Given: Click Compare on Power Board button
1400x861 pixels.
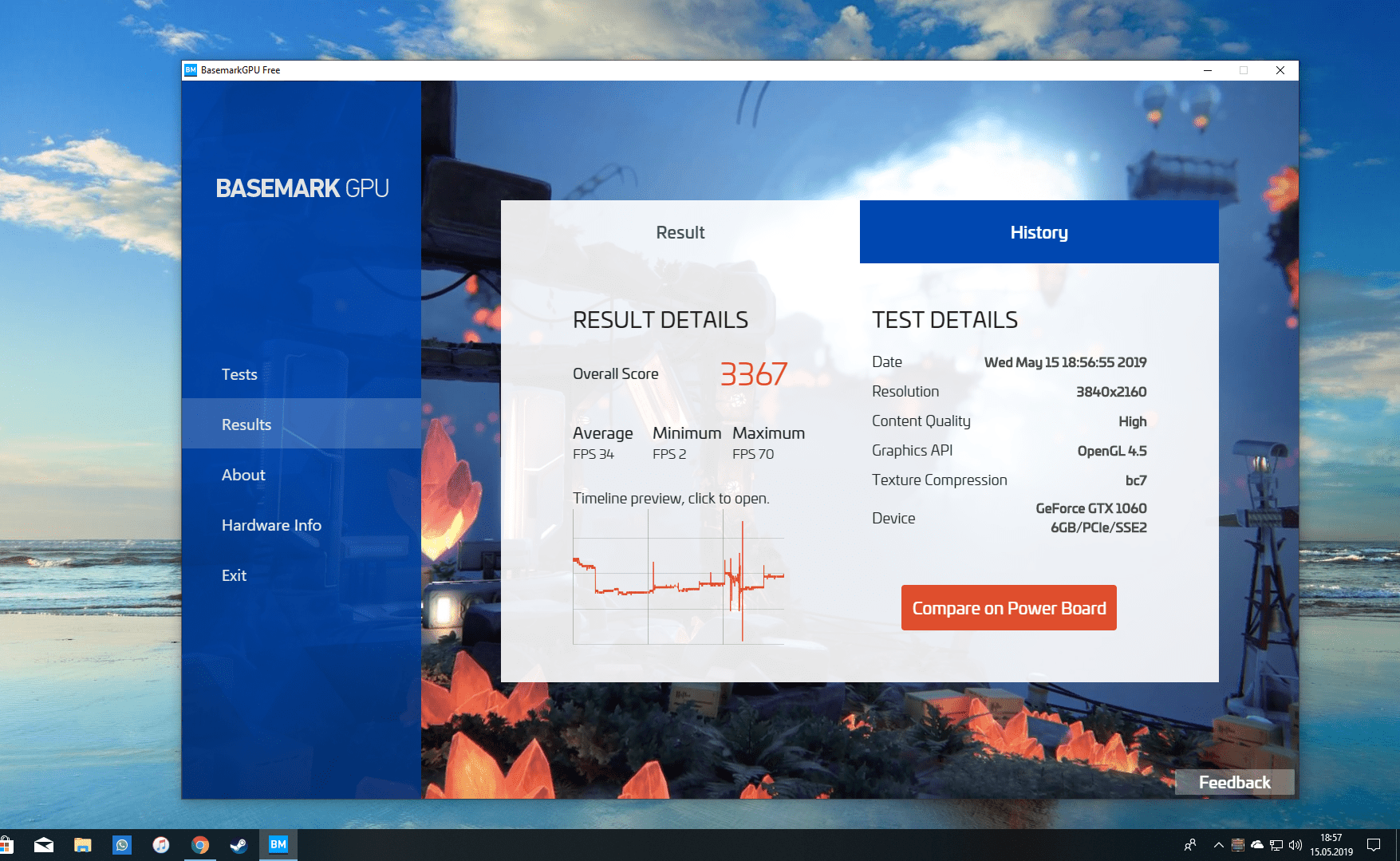Looking at the screenshot, I should tap(1009, 608).
